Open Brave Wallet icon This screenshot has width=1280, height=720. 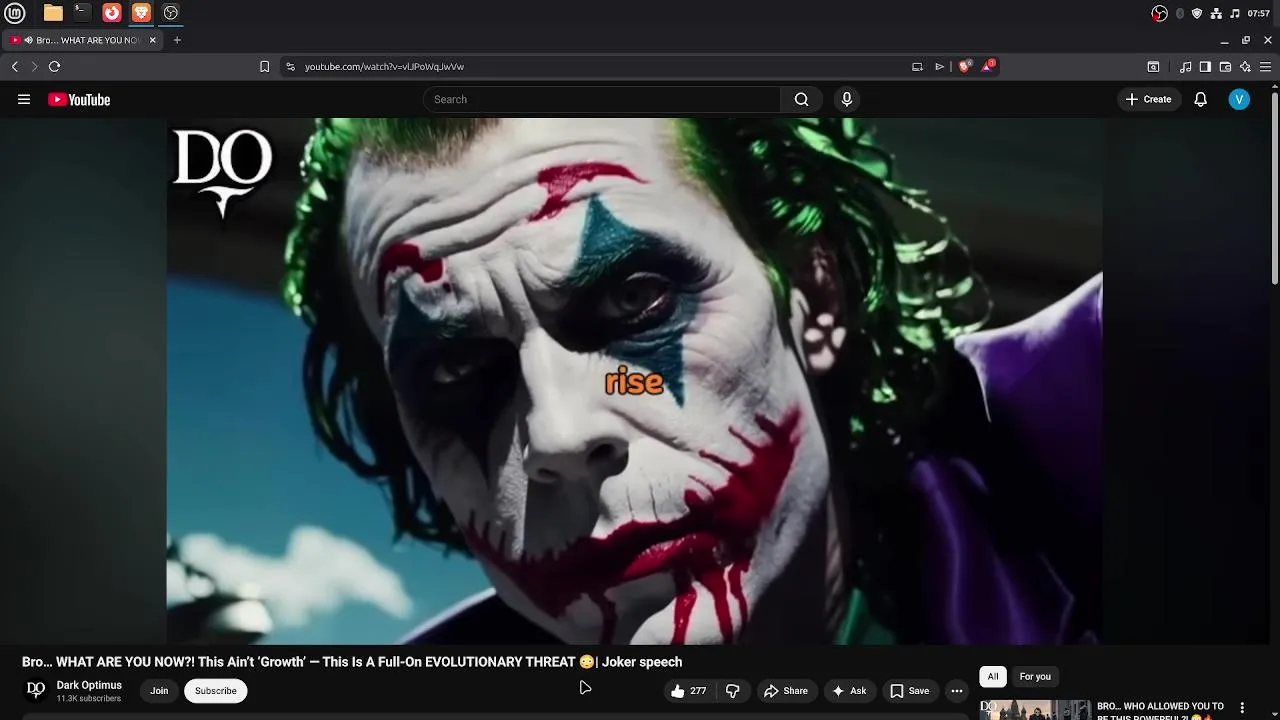coord(1225,67)
